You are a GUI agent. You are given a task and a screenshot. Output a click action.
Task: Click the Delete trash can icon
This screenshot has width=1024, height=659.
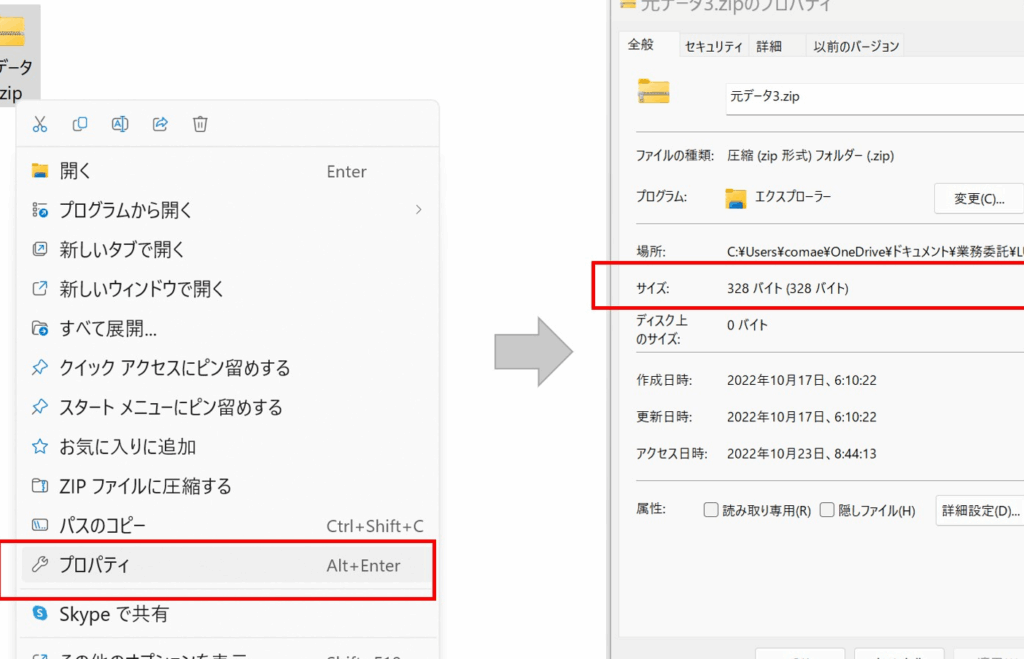200,124
